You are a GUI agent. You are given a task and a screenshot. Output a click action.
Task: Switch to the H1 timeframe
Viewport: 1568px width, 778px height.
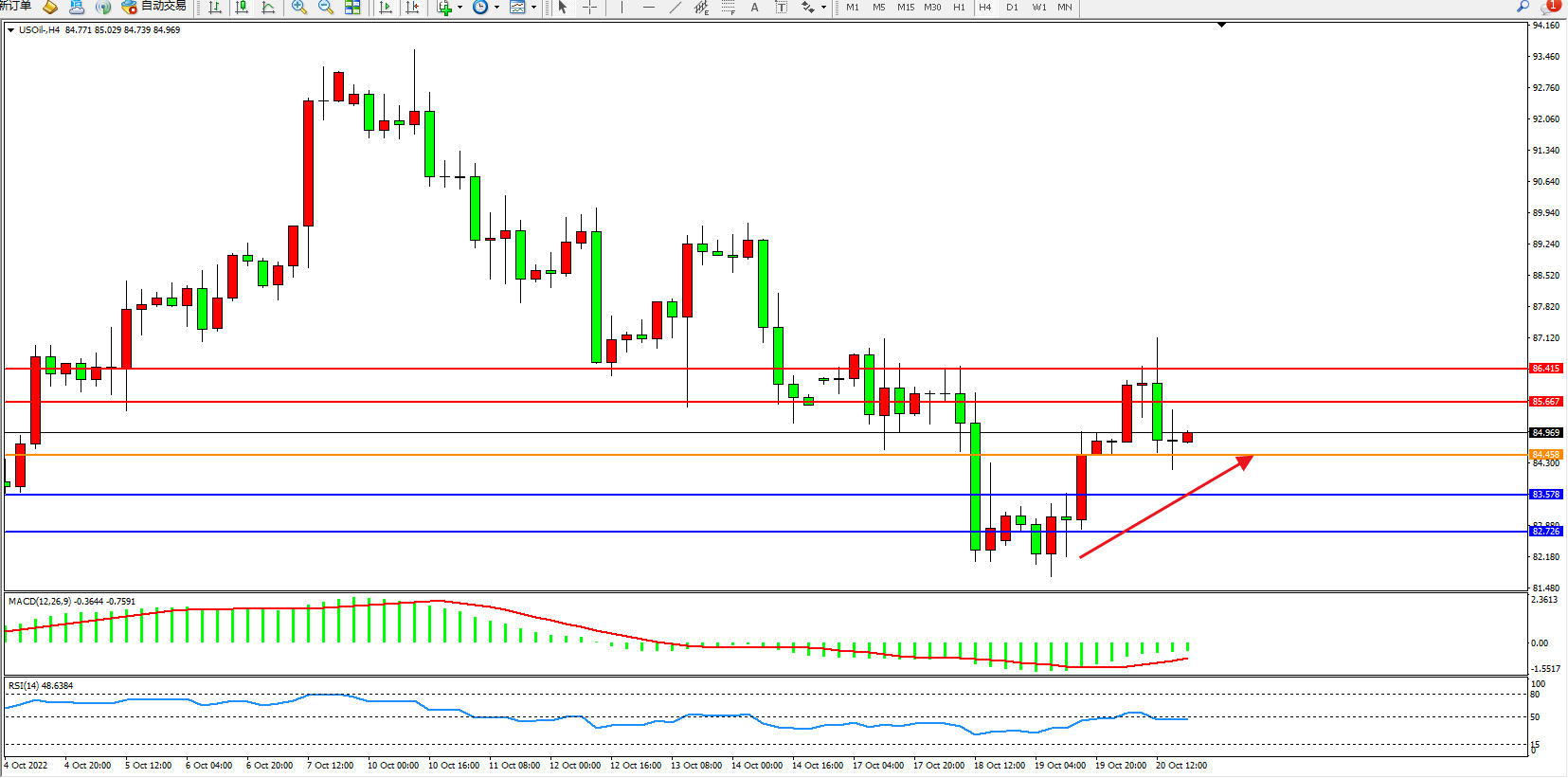click(x=959, y=8)
